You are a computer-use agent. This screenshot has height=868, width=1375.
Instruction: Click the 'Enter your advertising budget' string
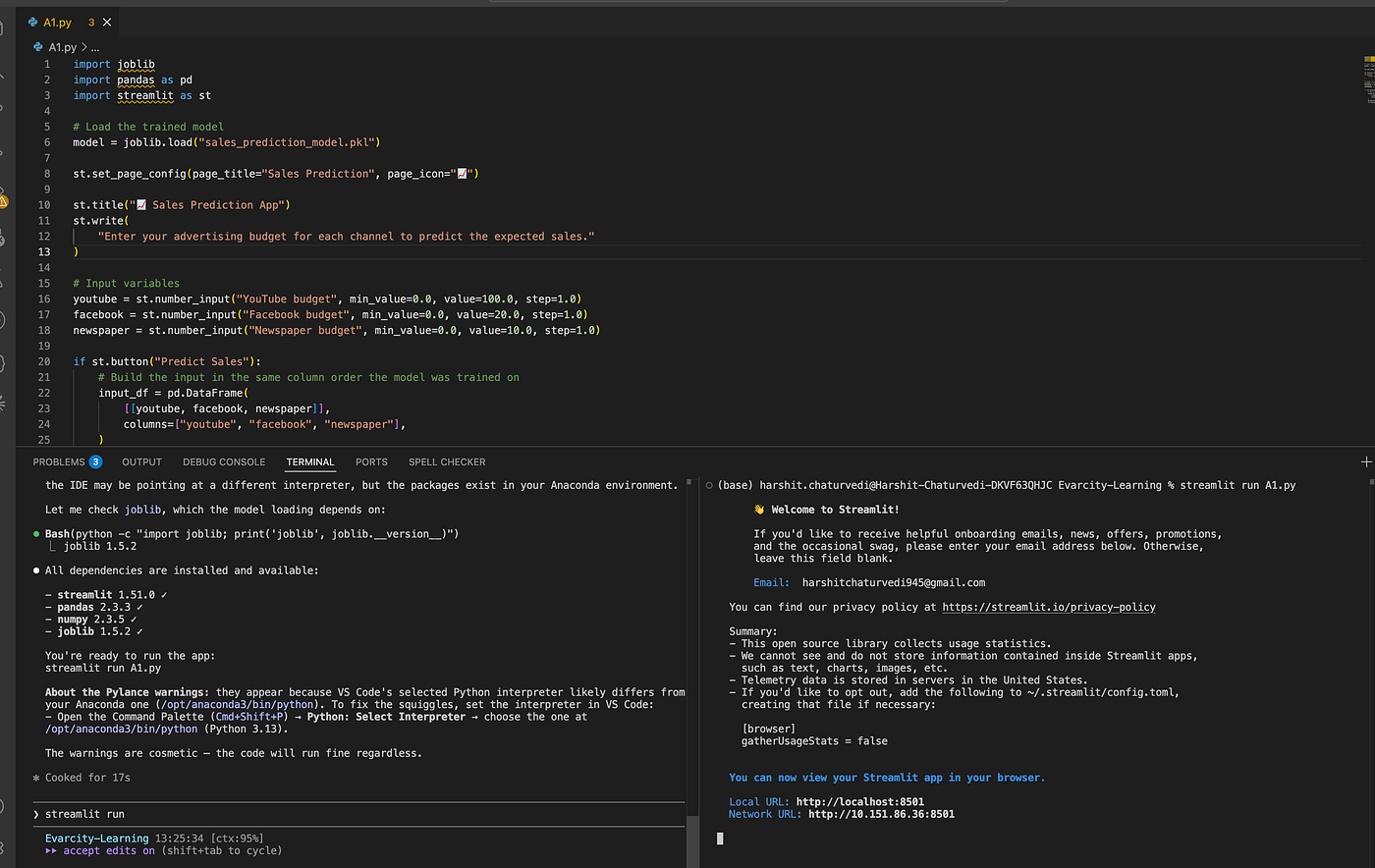coord(347,237)
